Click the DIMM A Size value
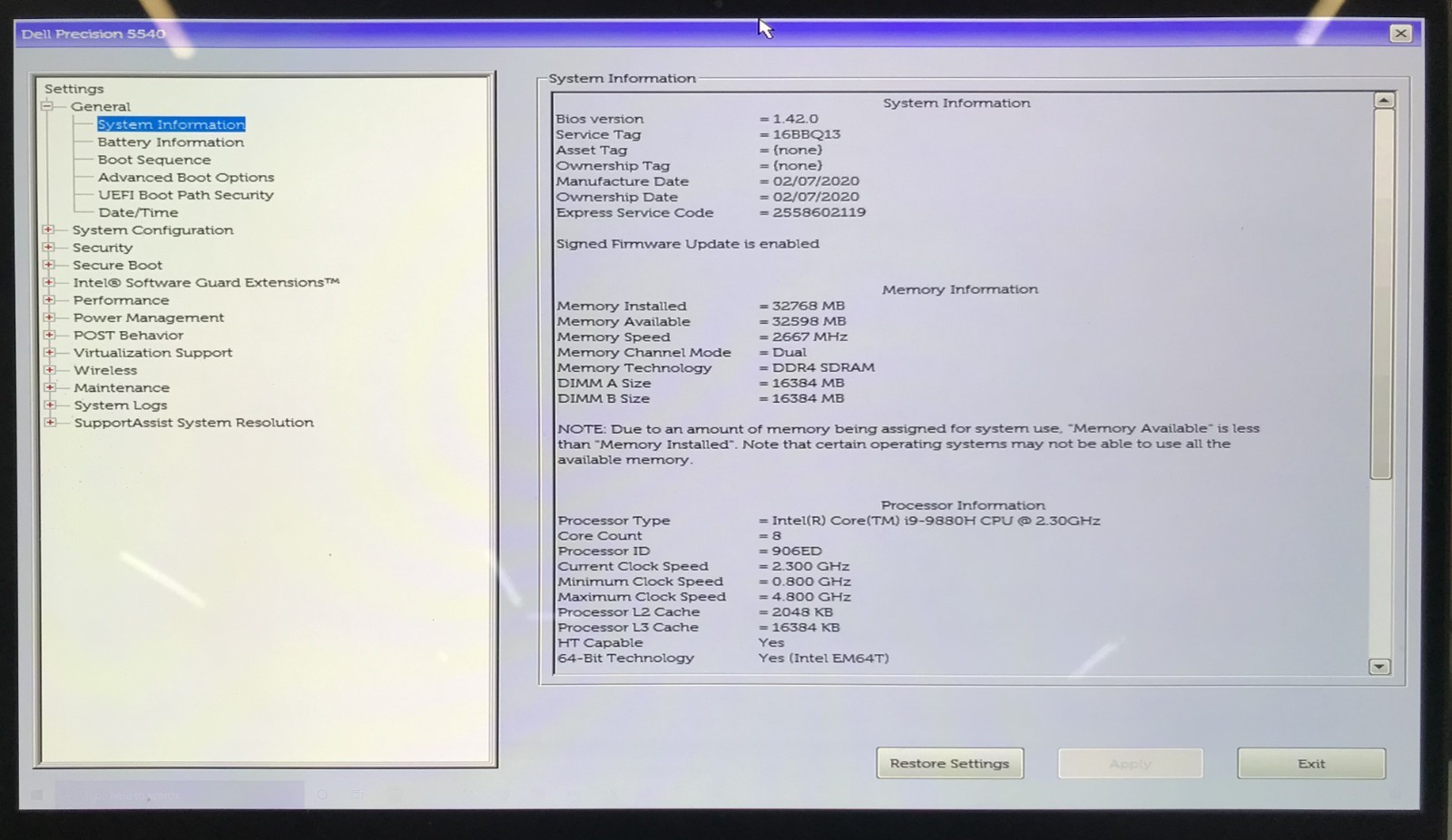This screenshot has height=840, width=1452. tap(808, 383)
